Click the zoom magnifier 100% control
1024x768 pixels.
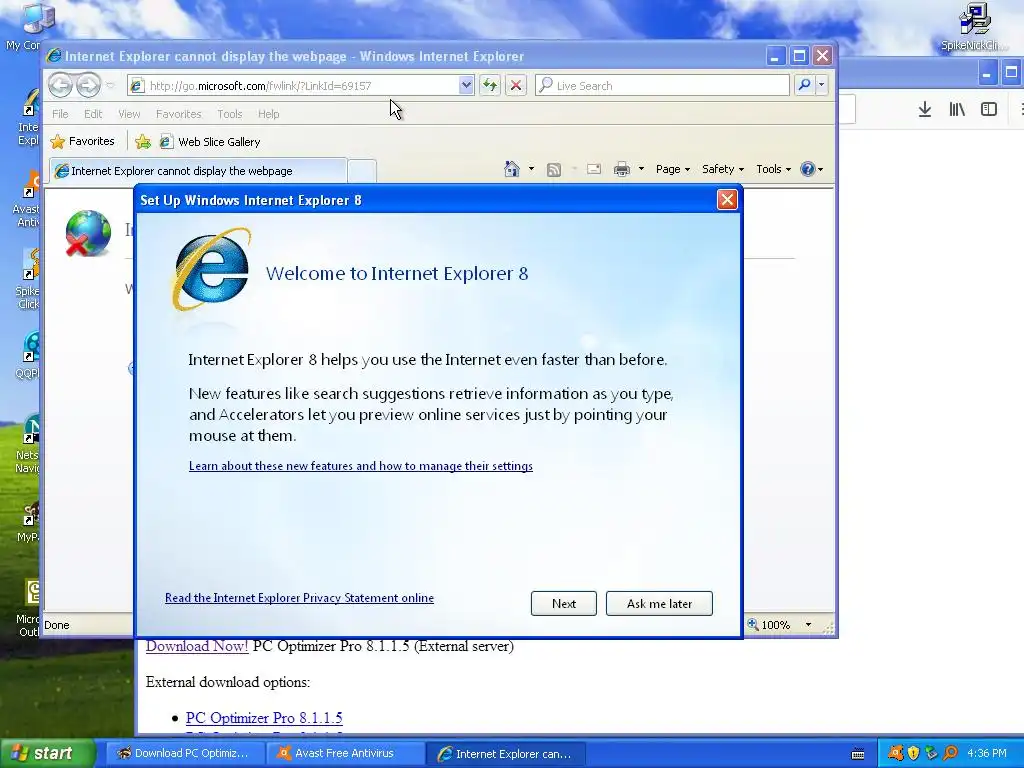(769, 625)
